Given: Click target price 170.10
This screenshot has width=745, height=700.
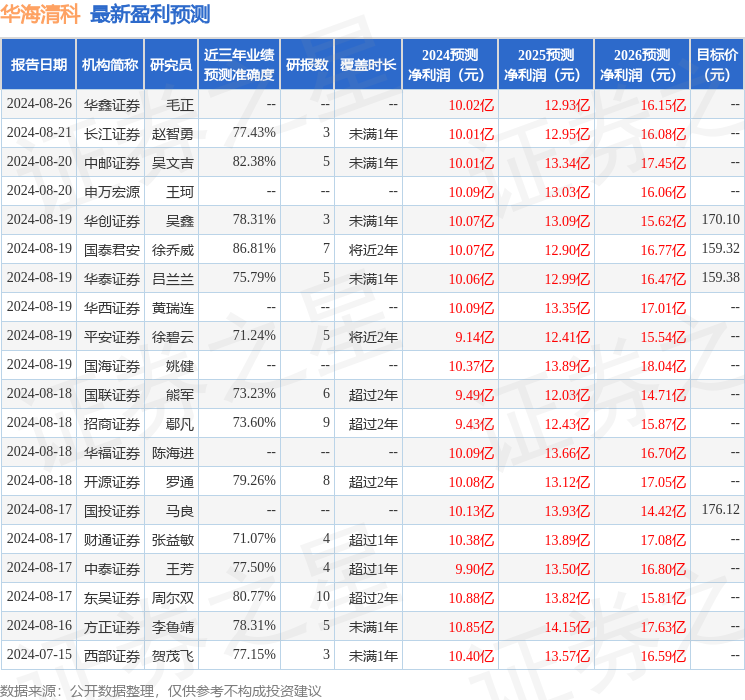Looking at the screenshot, I should [x=721, y=219].
